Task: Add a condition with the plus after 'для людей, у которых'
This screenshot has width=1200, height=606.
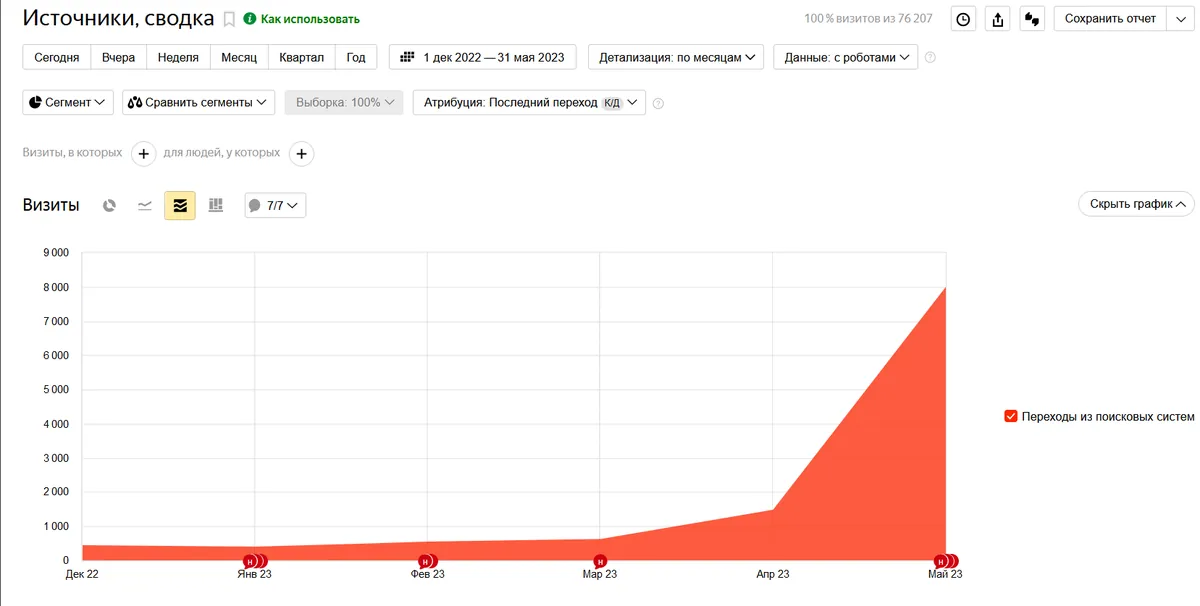Action: pyautogui.click(x=301, y=154)
